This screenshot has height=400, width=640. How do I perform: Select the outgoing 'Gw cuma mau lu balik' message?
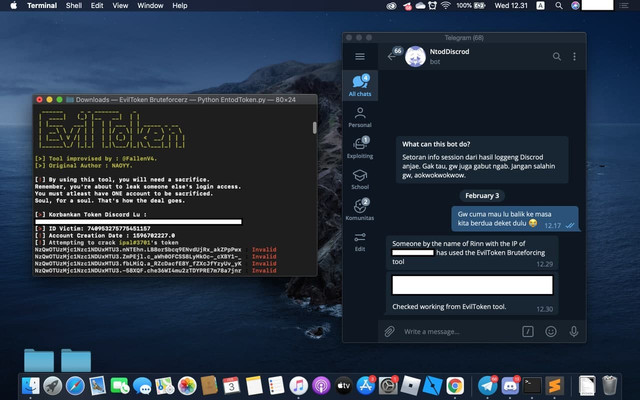click(515, 219)
